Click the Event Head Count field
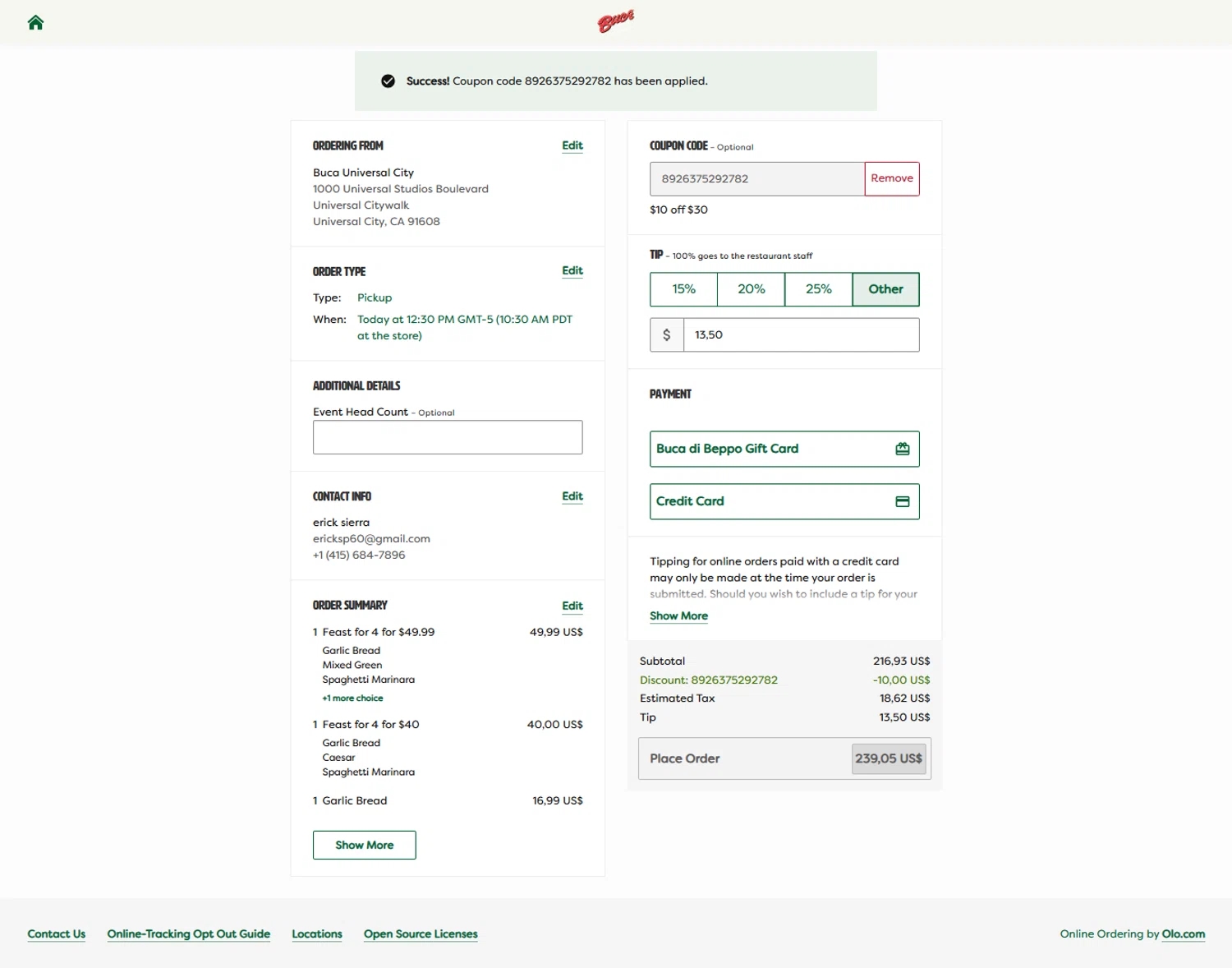The height and width of the screenshot is (968, 1232). click(x=448, y=437)
